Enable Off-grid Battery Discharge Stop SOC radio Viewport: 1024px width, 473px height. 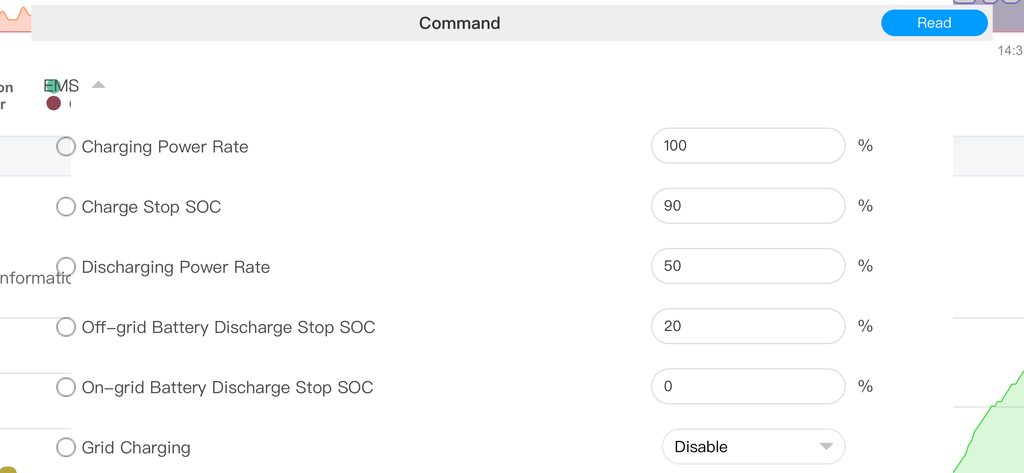(66, 327)
